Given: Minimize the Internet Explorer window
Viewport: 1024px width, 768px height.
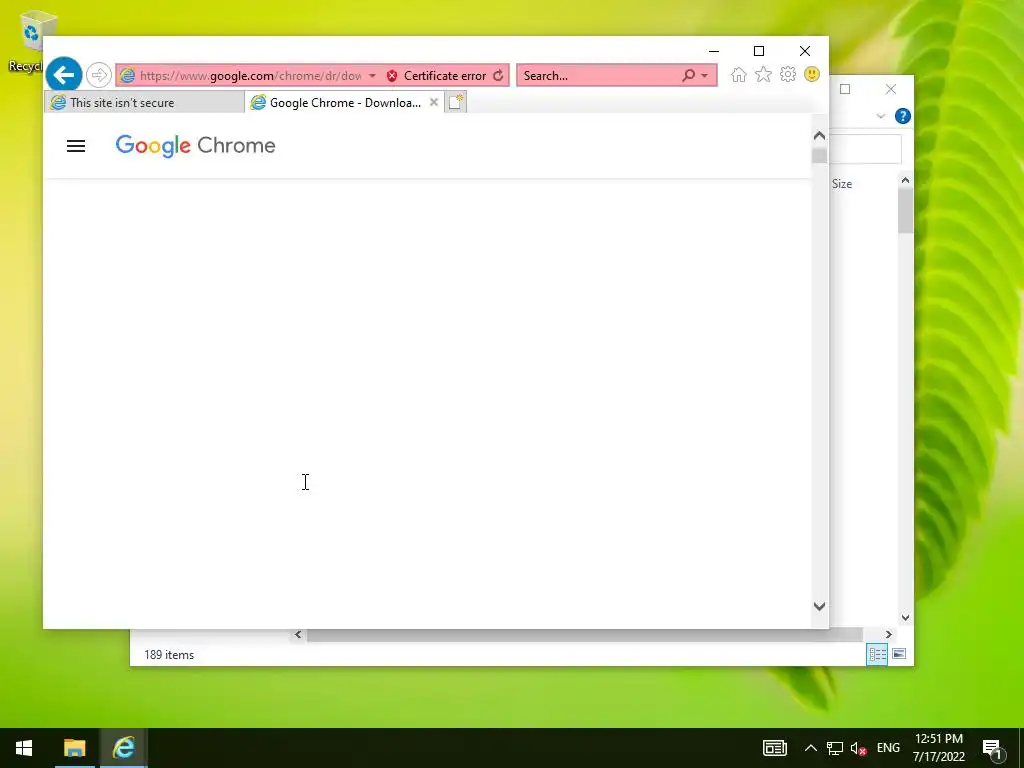Looking at the screenshot, I should point(714,51).
